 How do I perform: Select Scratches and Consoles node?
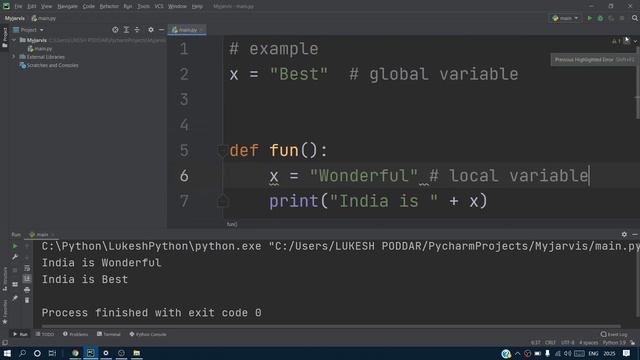pos(49,65)
